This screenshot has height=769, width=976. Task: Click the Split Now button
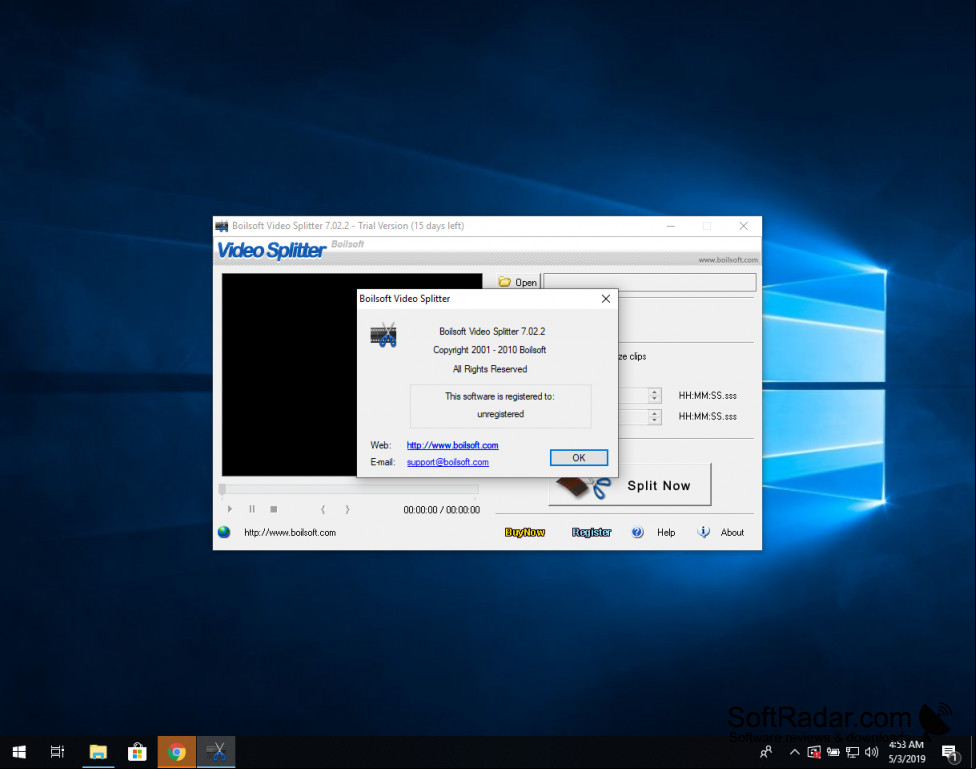[630, 484]
